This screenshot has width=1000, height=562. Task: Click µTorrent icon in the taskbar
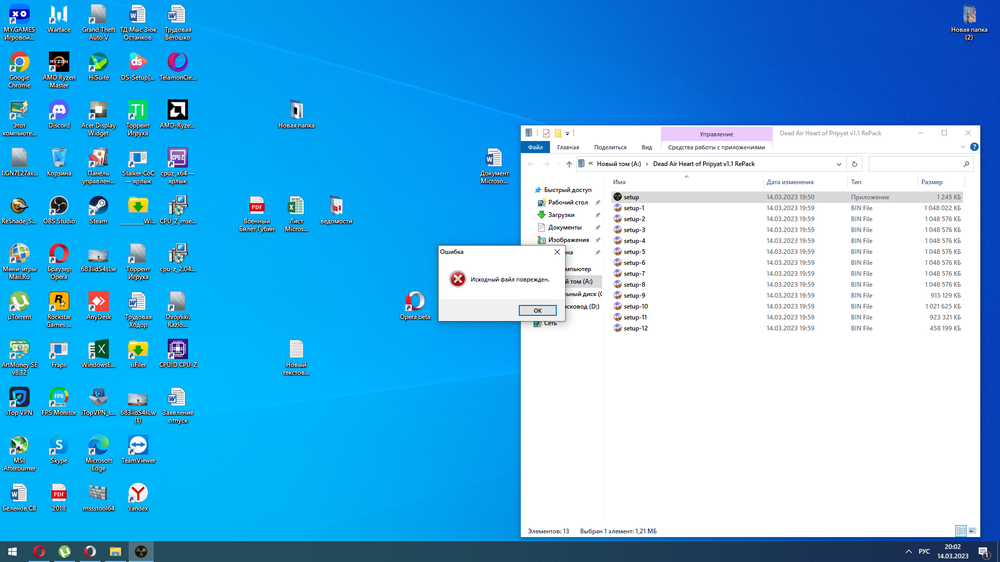64,551
